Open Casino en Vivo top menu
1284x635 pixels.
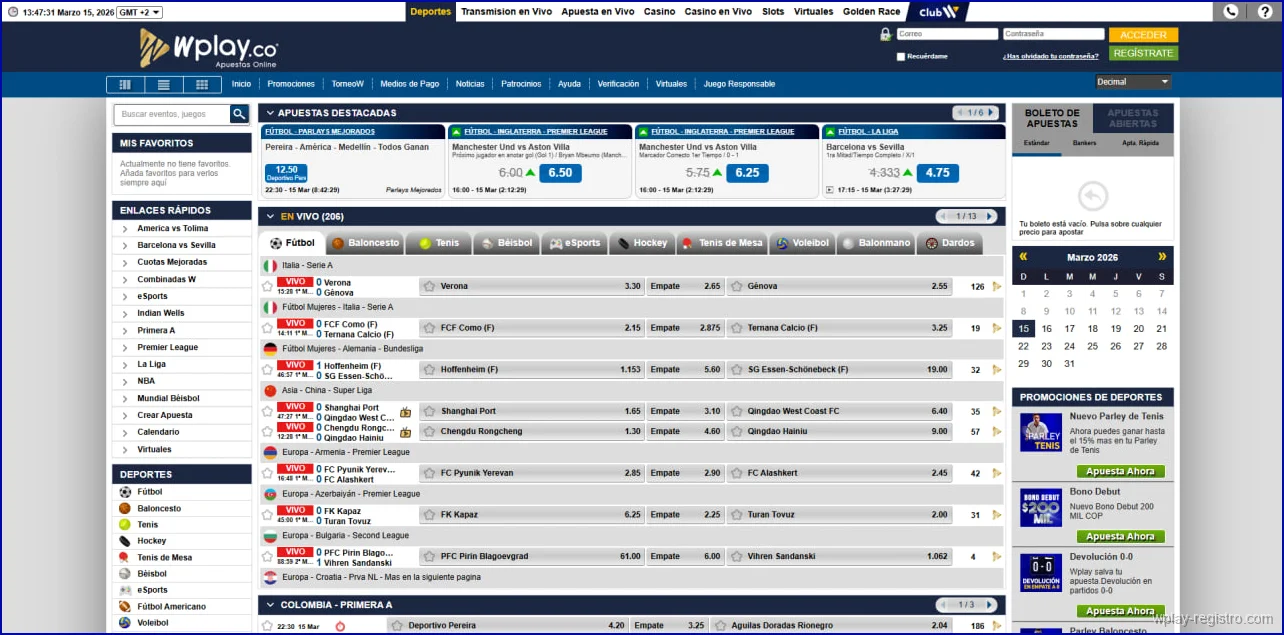click(x=718, y=12)
